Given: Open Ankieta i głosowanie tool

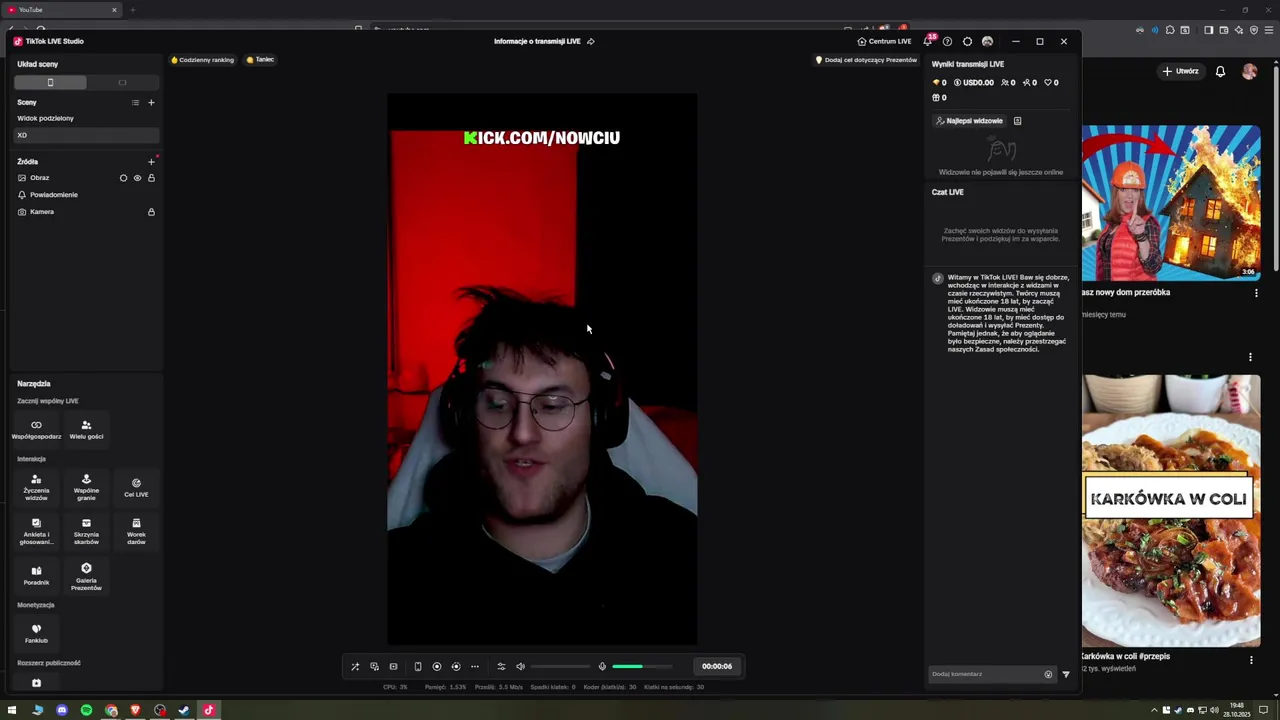Looking at the screenshot, I should pos(36,531).
